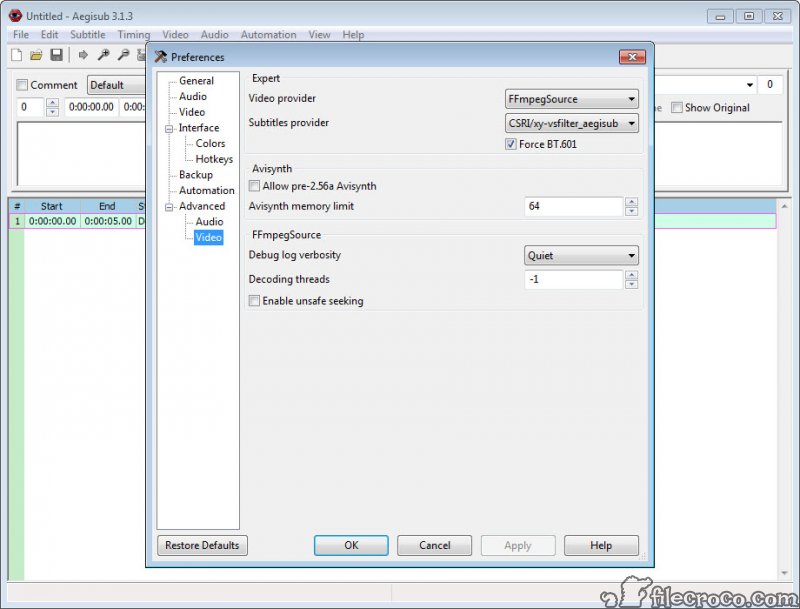Click the Jump To arrow toolbar icon

click(x=83, y=55)
